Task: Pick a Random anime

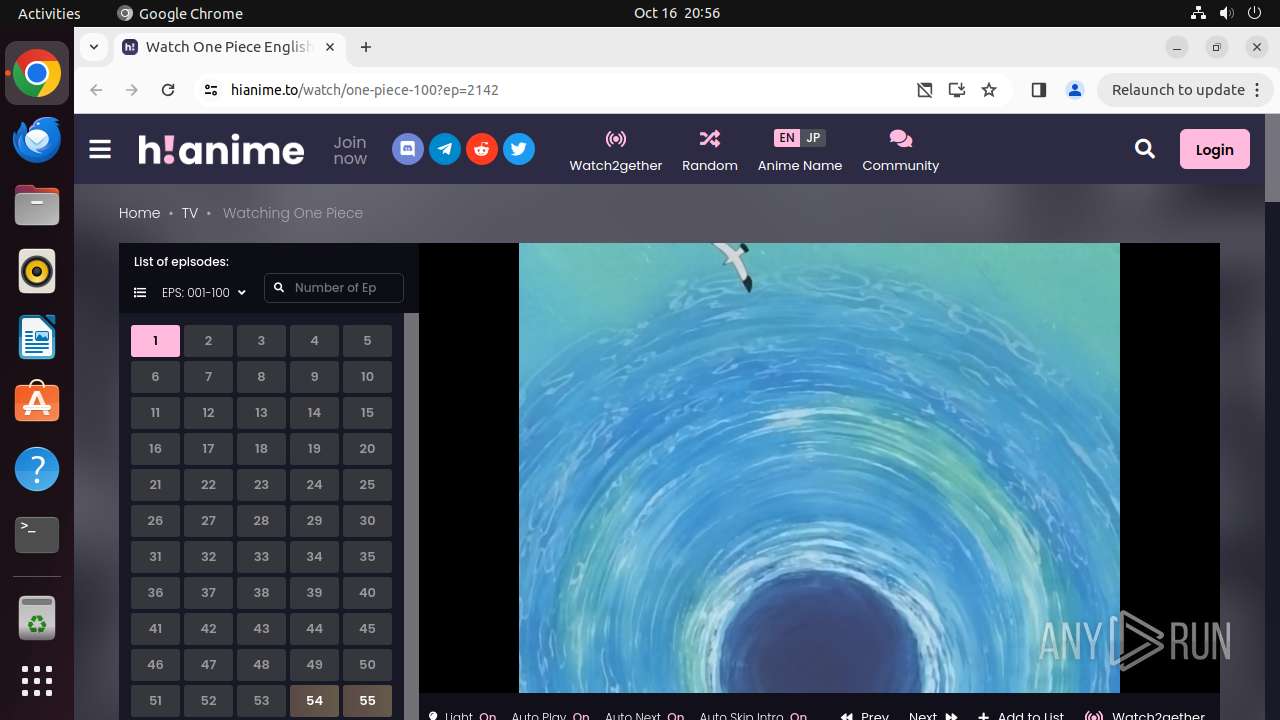Action: pos(710,150)
